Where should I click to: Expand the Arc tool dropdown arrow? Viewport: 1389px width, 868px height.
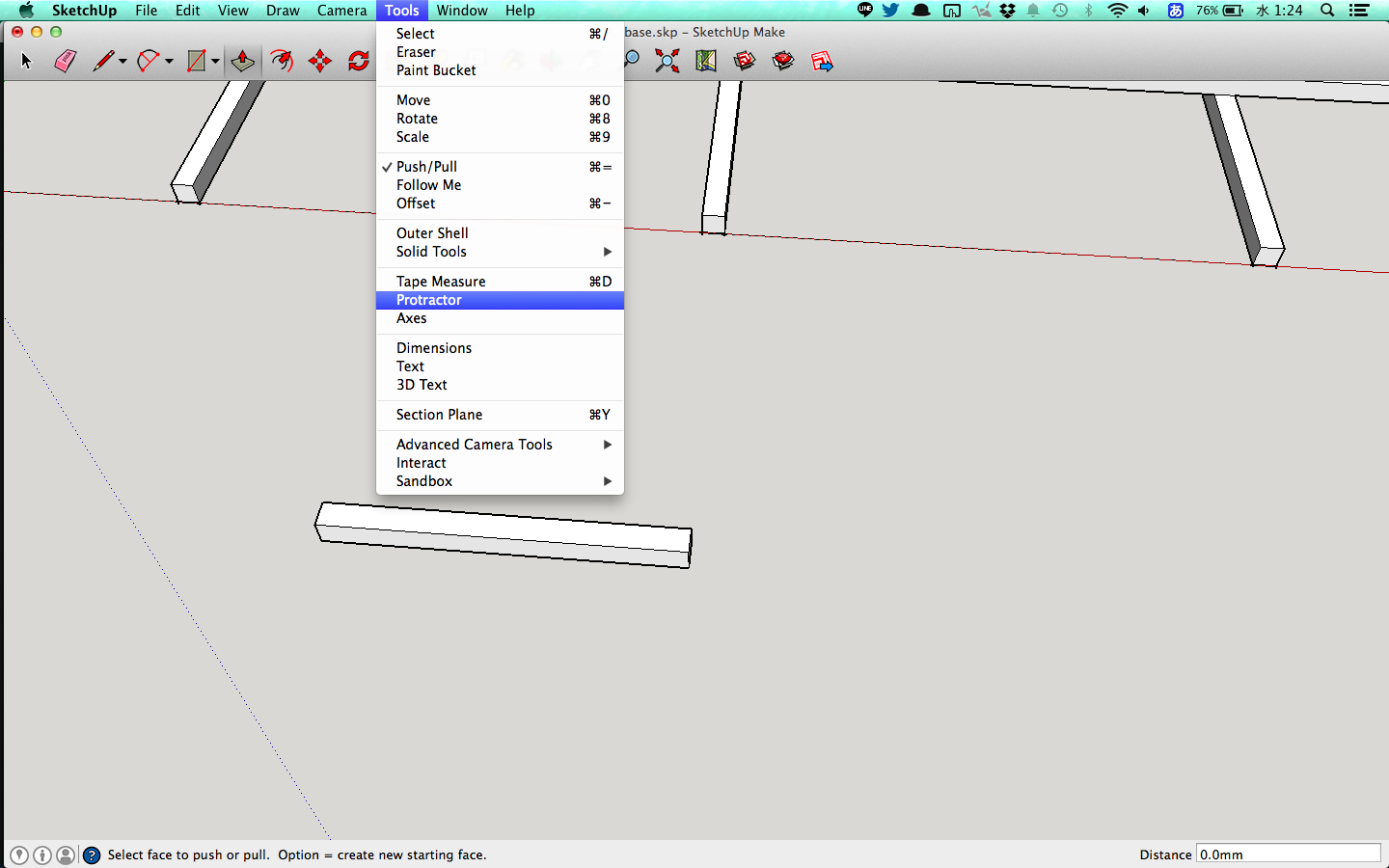tap(169, 62)
